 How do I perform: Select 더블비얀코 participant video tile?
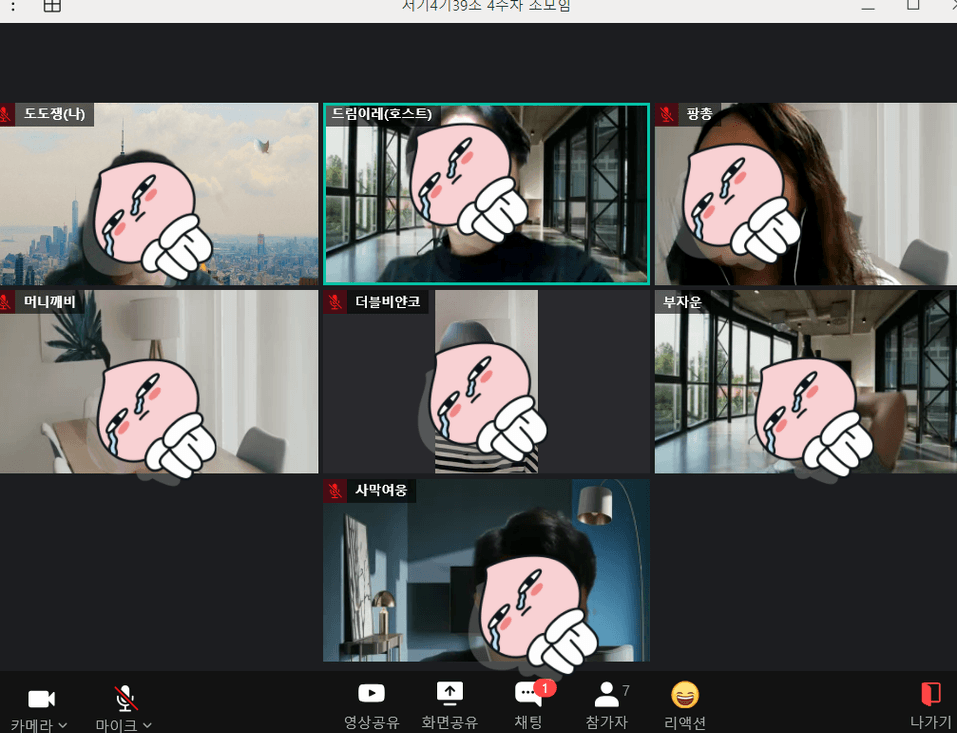tap(486, 381)
